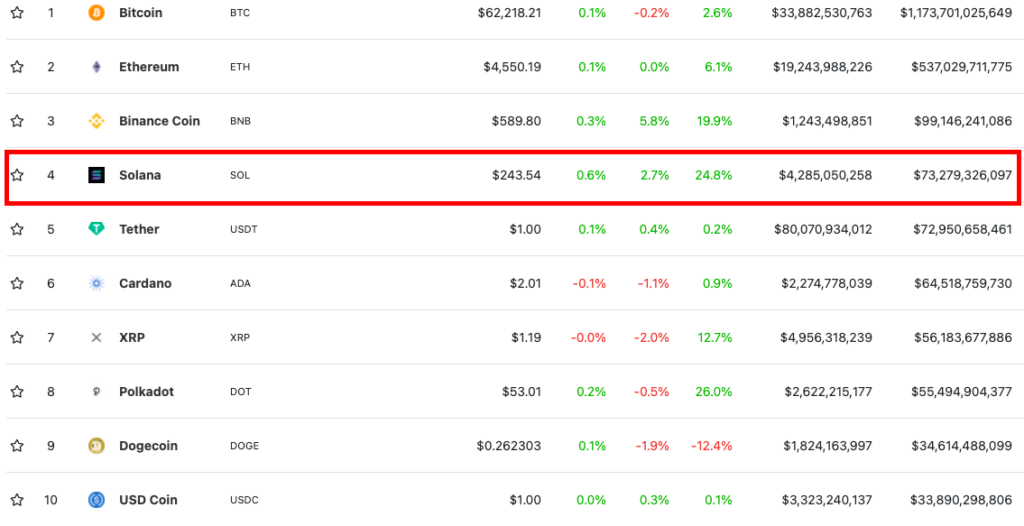
Task: Toggle the favorite star for Dogecoin
Action: (x=17, y=446)
